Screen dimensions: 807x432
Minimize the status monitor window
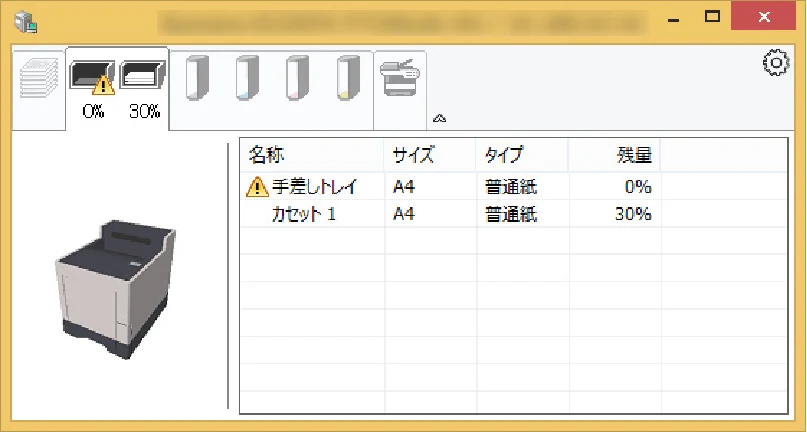pyautogui.click(x=673, y=20)
